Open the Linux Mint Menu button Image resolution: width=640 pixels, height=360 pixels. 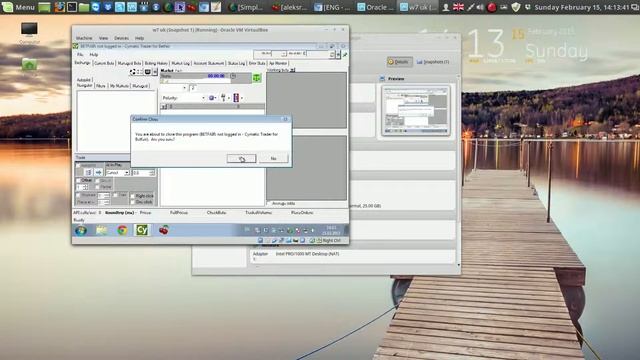(19, 7)
